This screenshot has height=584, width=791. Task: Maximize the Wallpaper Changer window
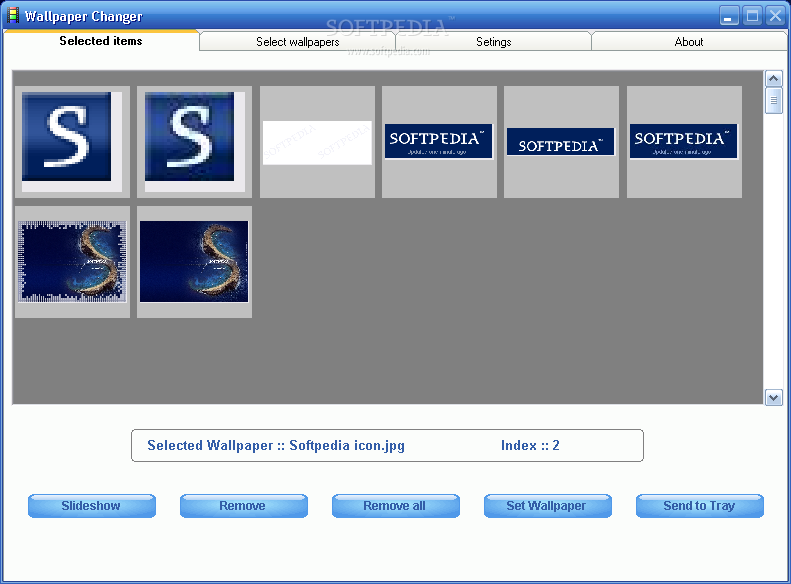752,16
